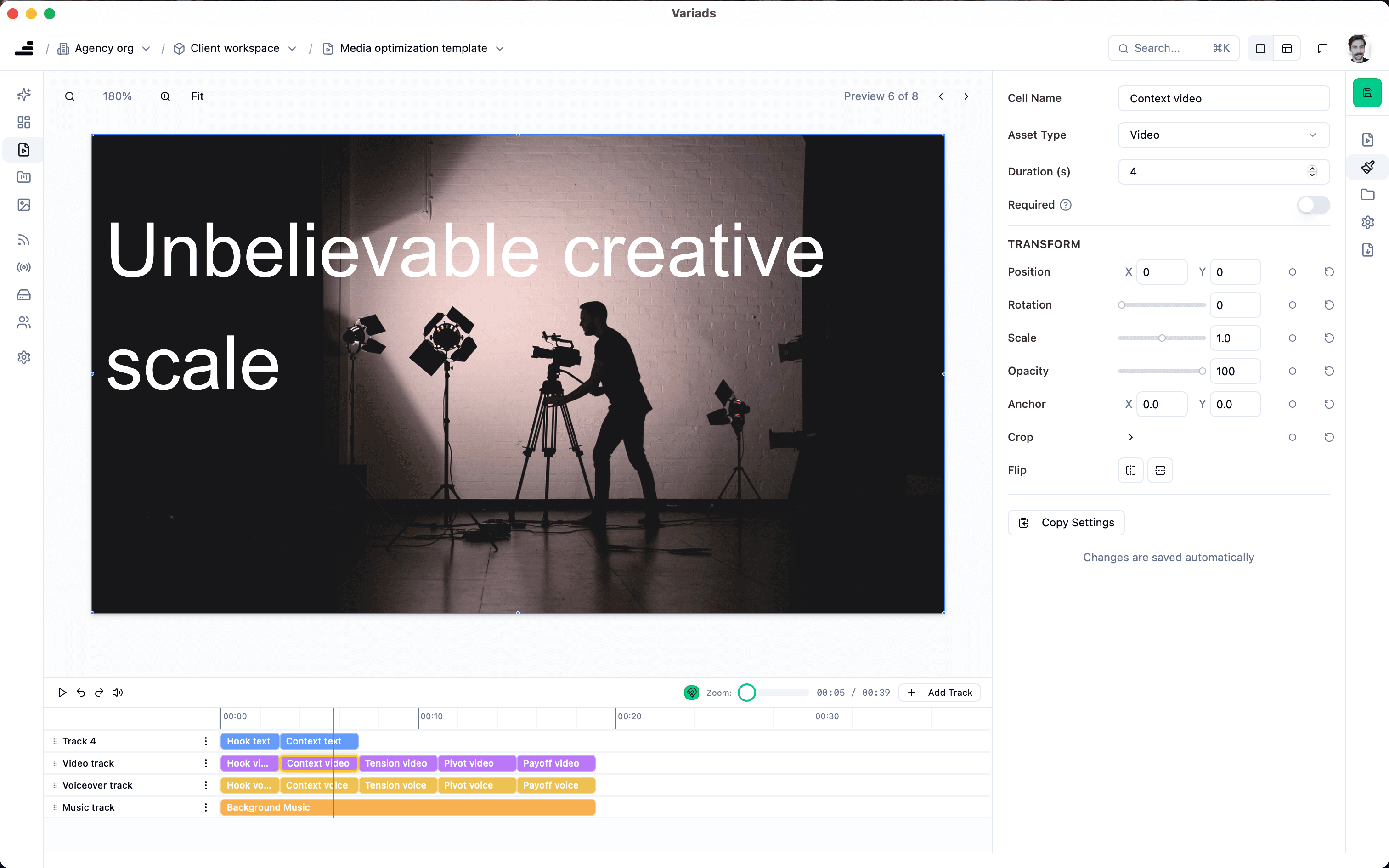The height and width of the screenshot is (868, 1389).
Task: Open the dashboard grid panel
Action: coord(23,122)
